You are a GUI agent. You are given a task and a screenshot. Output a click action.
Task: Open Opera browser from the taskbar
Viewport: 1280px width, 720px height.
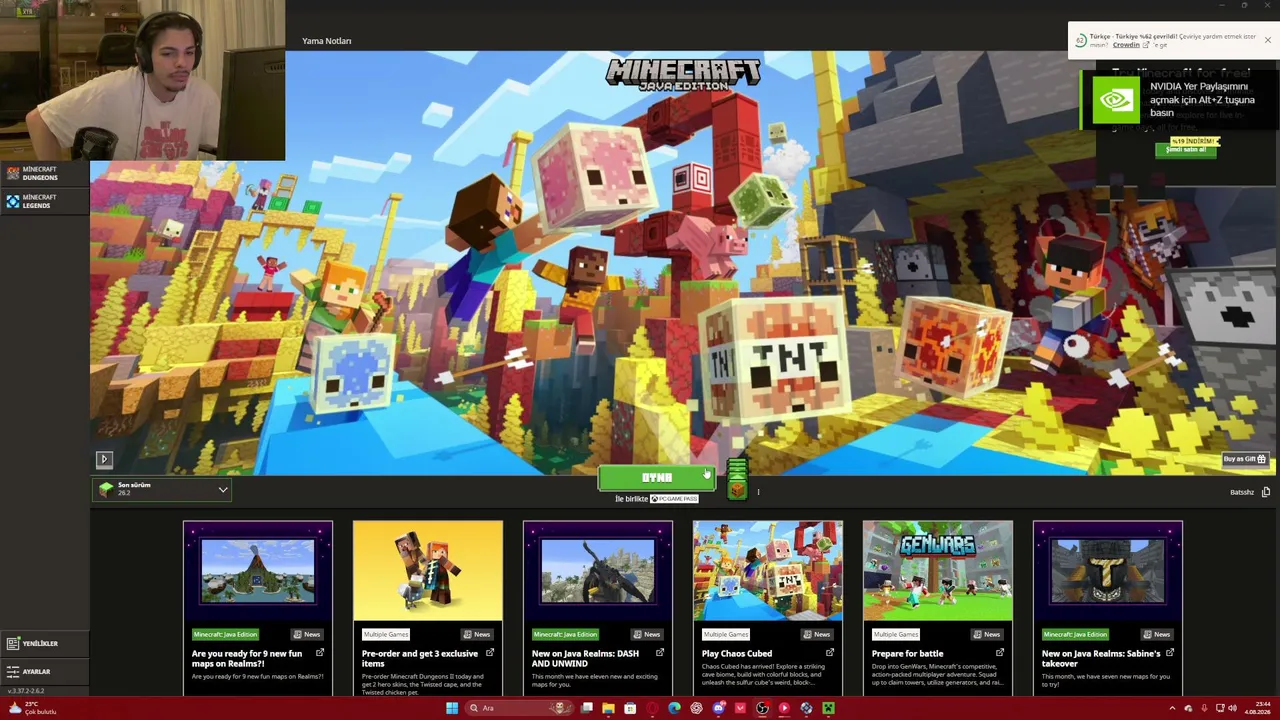[x=652, y=708]
